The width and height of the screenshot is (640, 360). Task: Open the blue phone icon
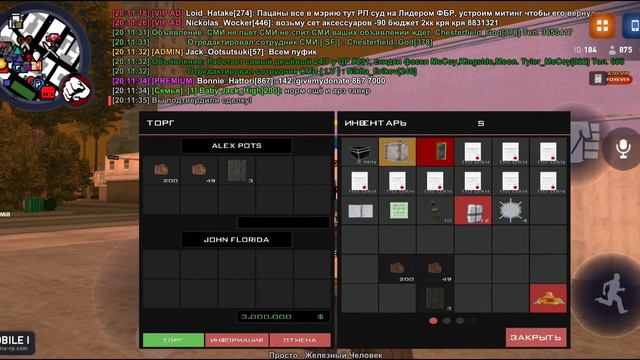(x=632, y=25)
